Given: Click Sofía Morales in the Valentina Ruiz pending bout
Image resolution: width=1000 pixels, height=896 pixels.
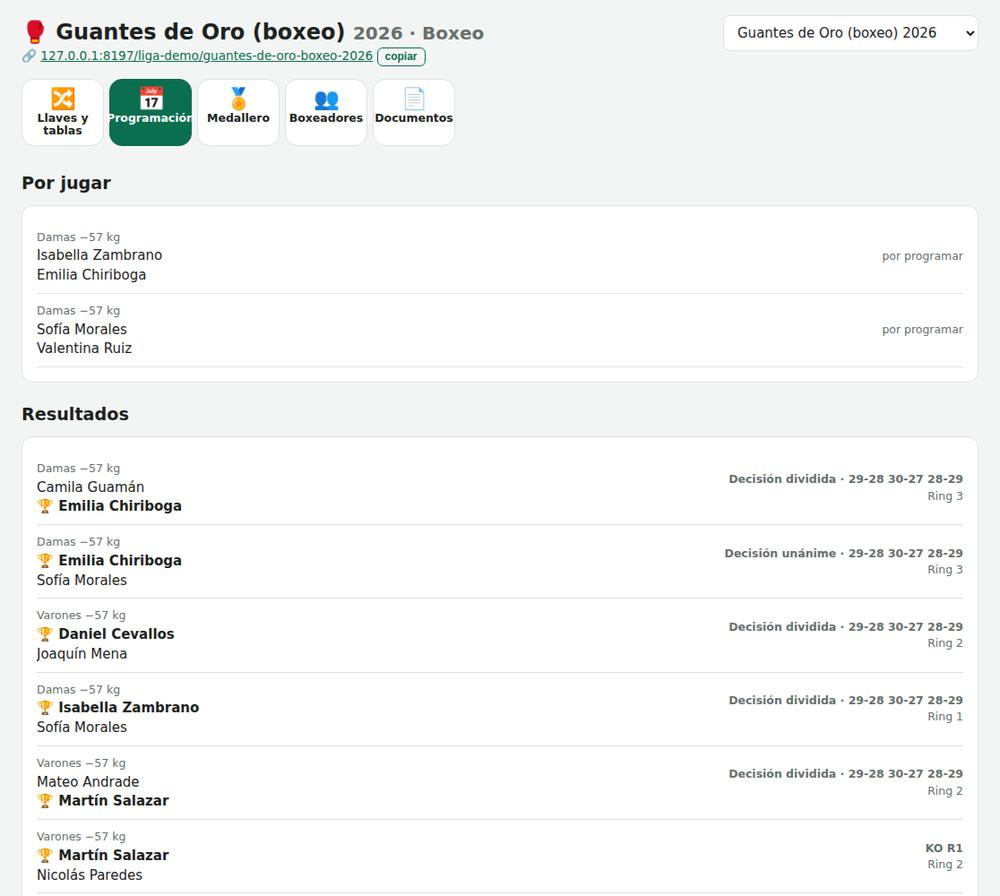Looking at the screenshot, I should pos(82,329).
